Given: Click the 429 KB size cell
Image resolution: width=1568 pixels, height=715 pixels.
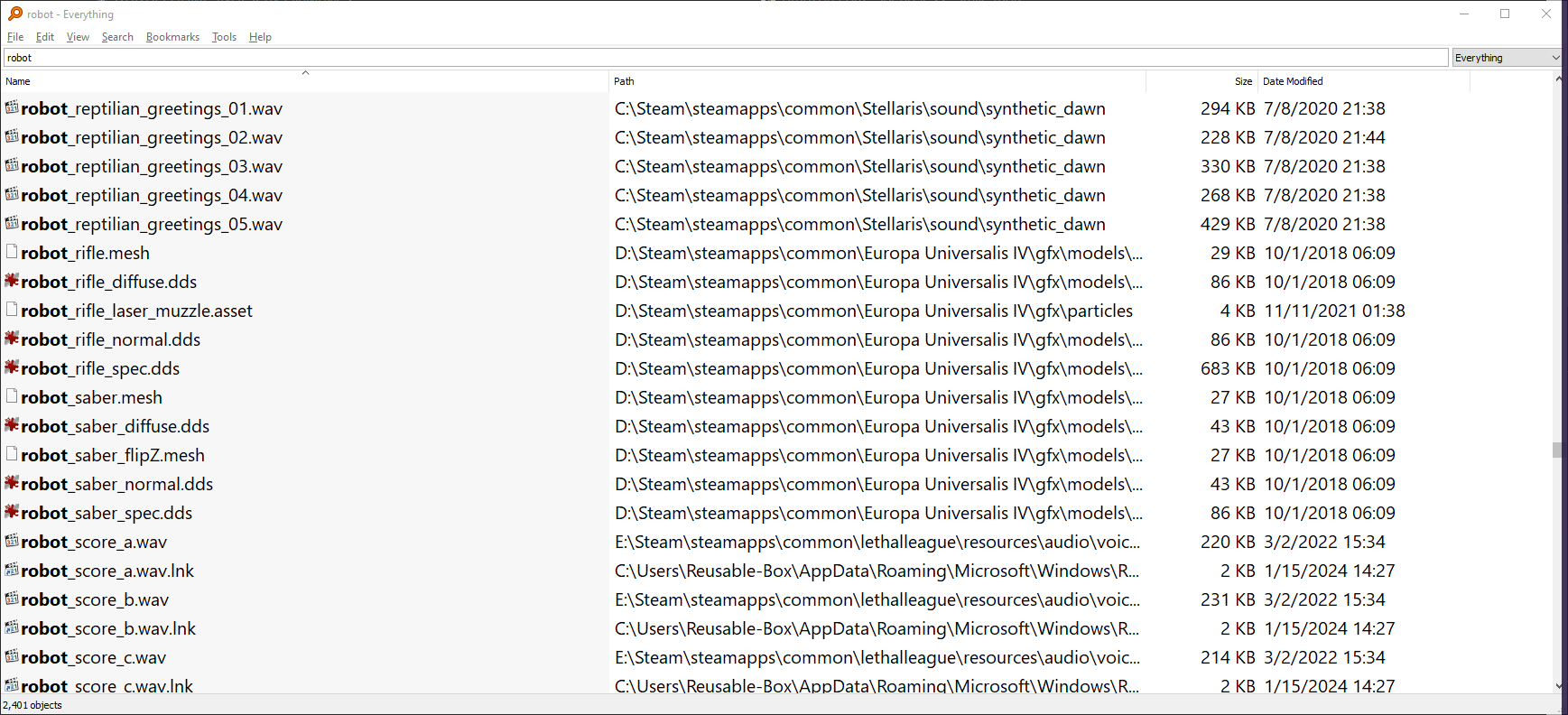Looking at the screenshot, I should [x=1228, y=224].
